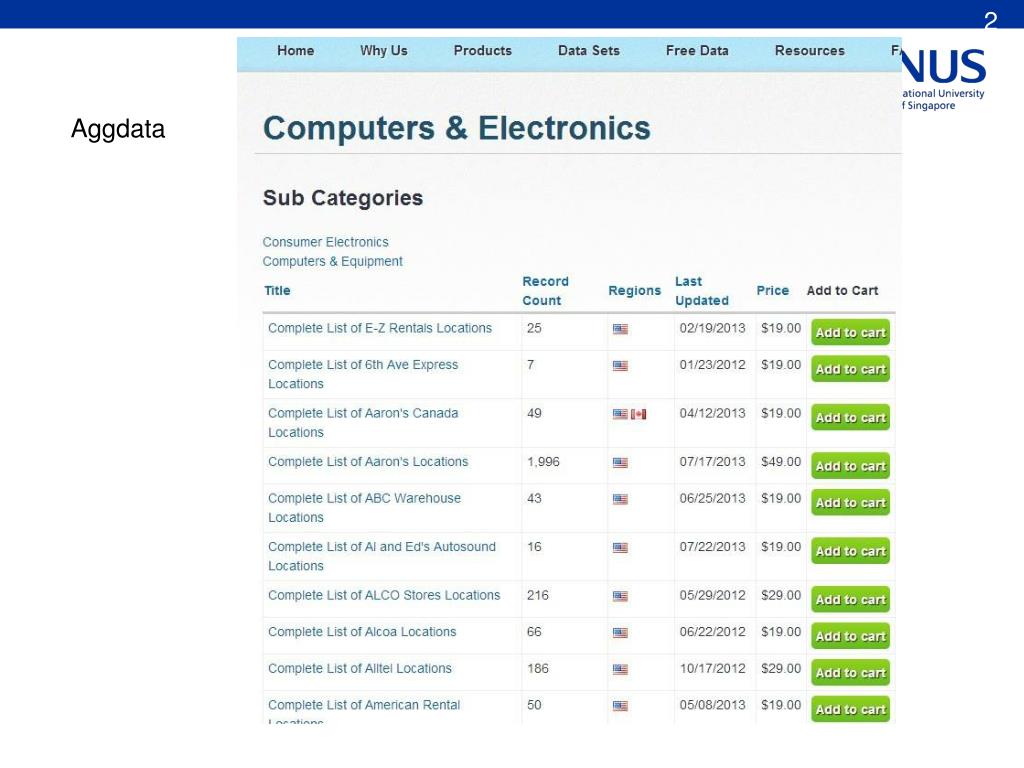Open the Why Us menu item

pyautogui.click(x=383, y=50)
